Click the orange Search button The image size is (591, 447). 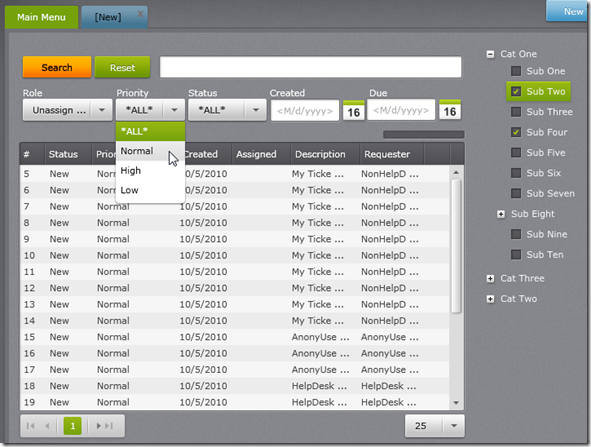pyautogui.click(x=57, y=67)
